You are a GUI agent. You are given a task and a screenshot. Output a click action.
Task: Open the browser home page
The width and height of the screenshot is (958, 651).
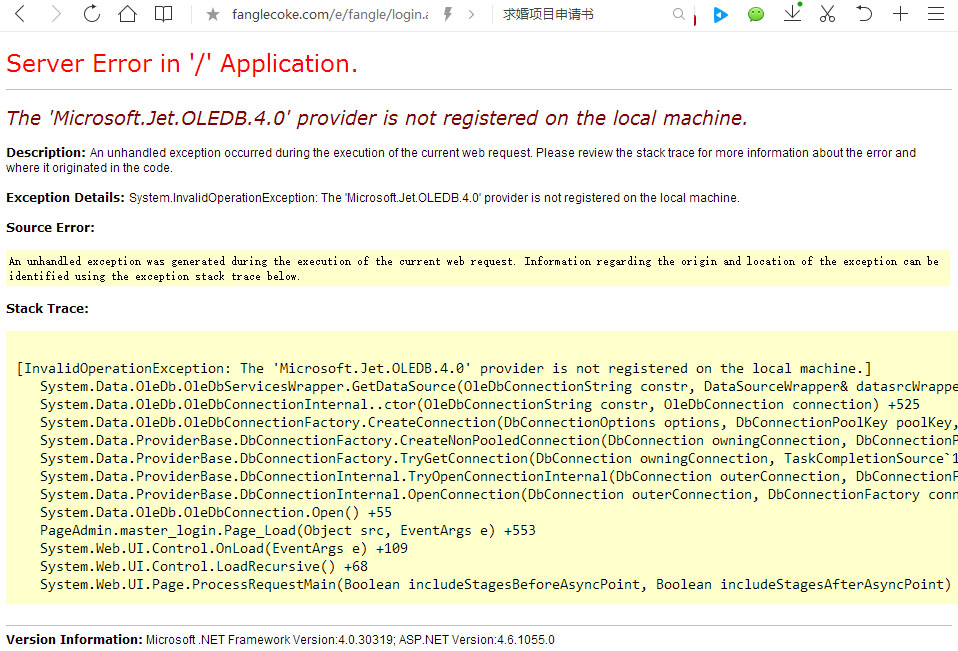pyautogui.click(x=127, y=14)
